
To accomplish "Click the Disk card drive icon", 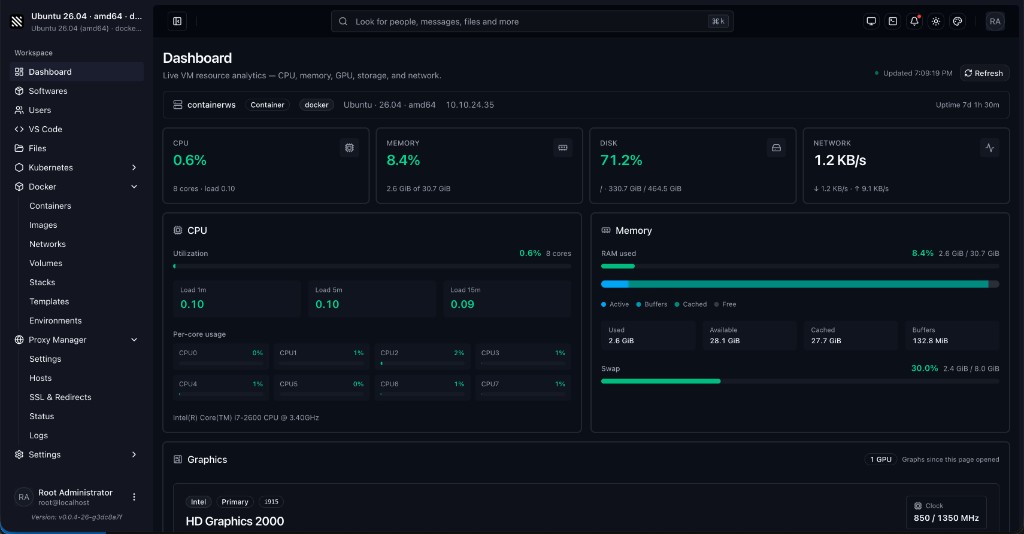I will pyautogui.click(x=776, y=148).
